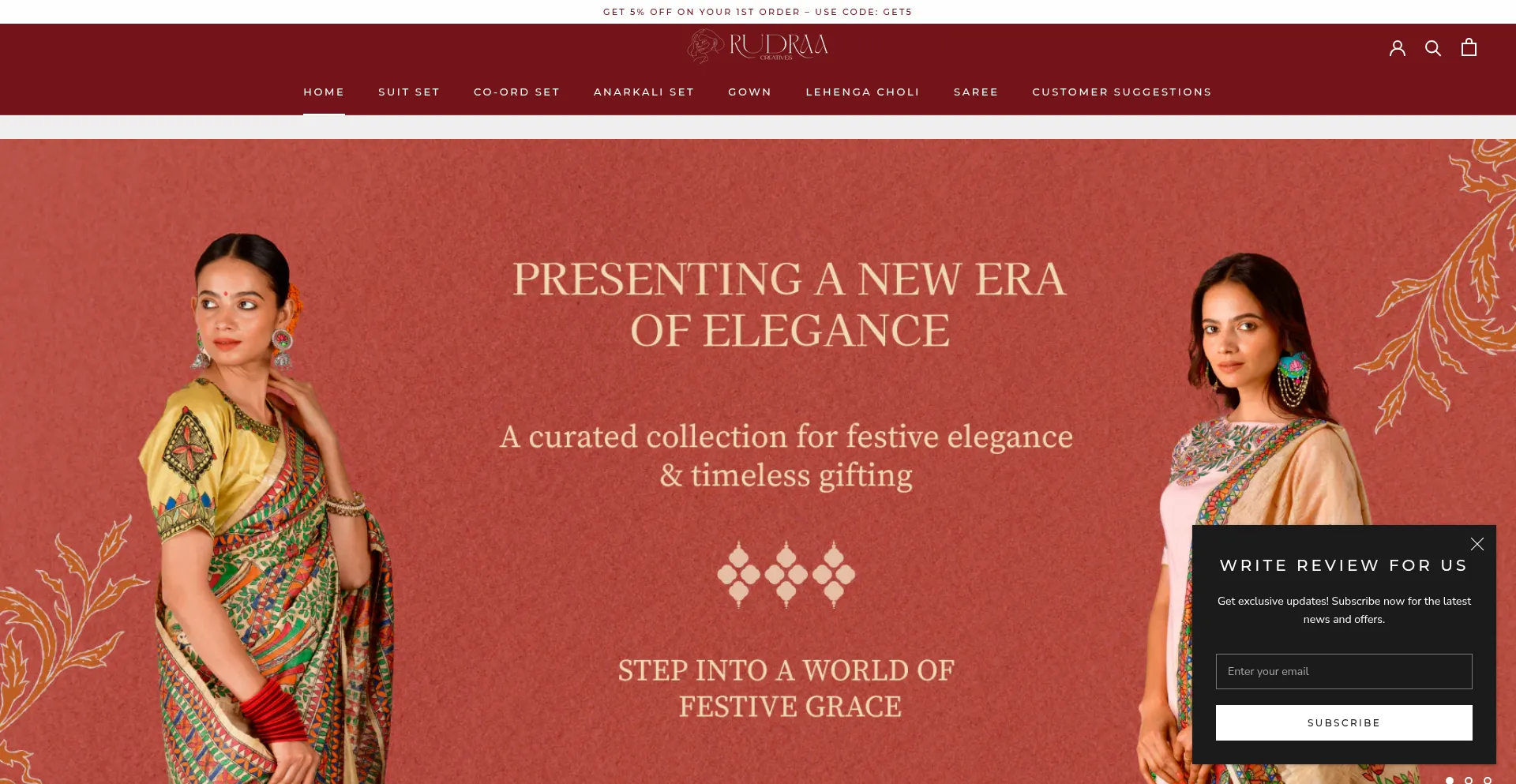1516x784 pixels.
Task: Focus the Enter your email field
Action: click(x=1344, y=671)
